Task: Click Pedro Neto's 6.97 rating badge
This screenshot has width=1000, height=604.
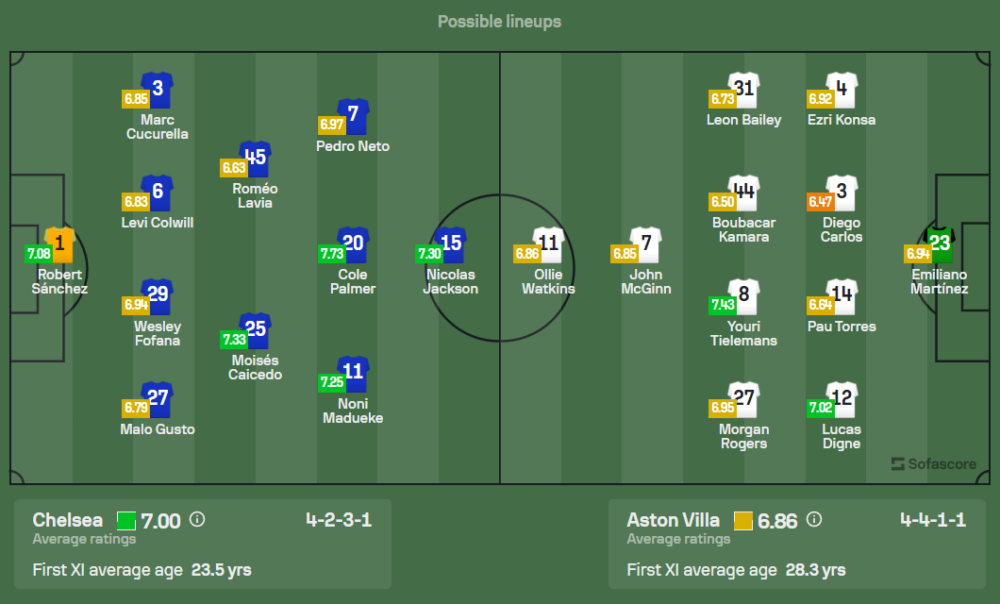Action: click(331, 125)
